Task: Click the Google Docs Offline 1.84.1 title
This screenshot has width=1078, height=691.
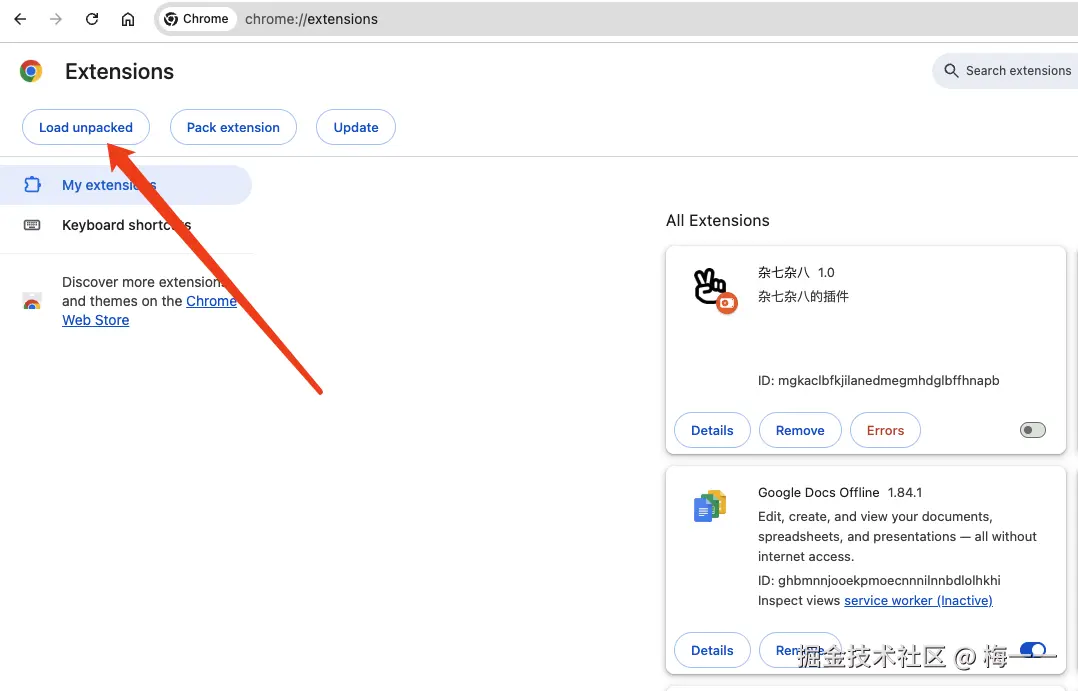Action: [840, 492]
